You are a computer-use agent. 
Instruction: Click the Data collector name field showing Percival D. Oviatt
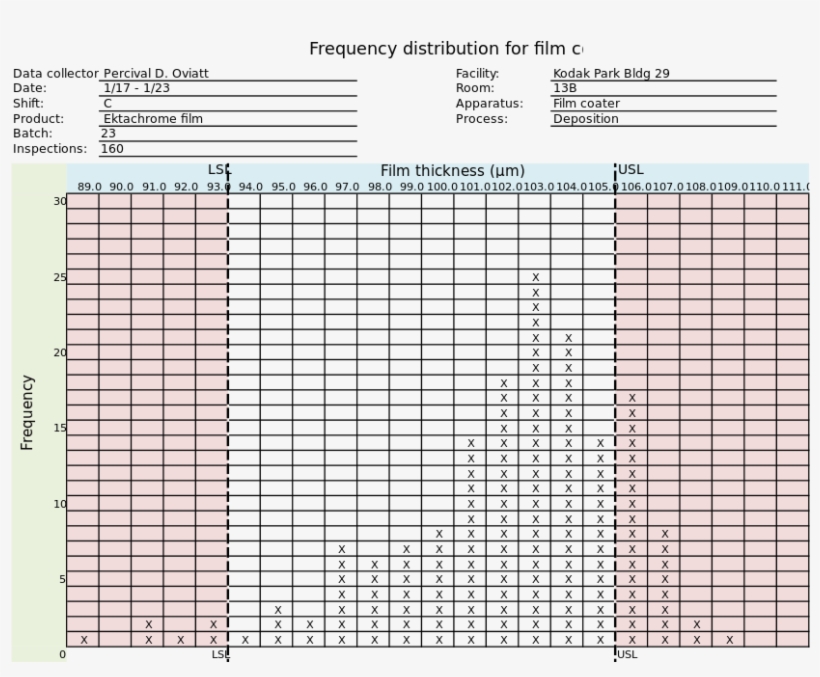point(155,73)
